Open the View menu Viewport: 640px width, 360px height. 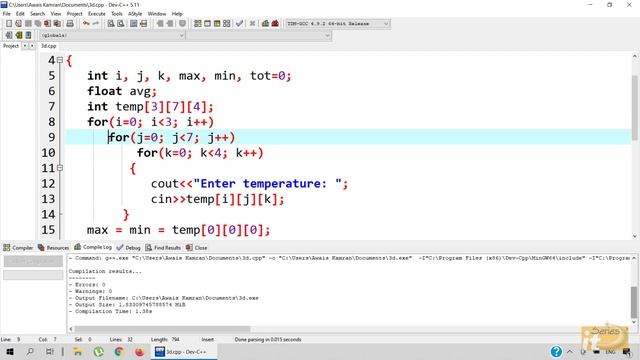[56, 14]
